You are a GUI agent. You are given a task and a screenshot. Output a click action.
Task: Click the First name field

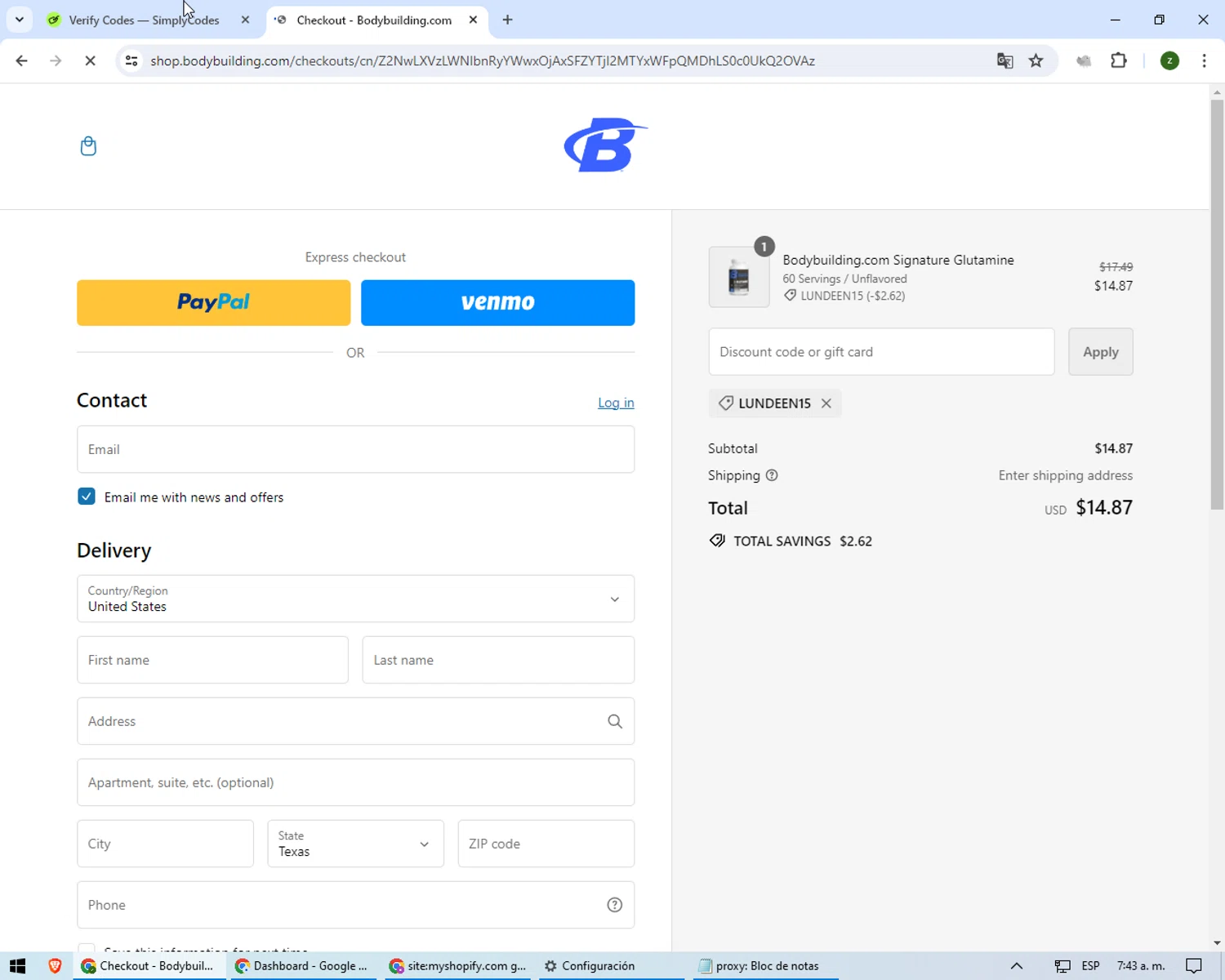pyautogui.click(x=212, y=660)
